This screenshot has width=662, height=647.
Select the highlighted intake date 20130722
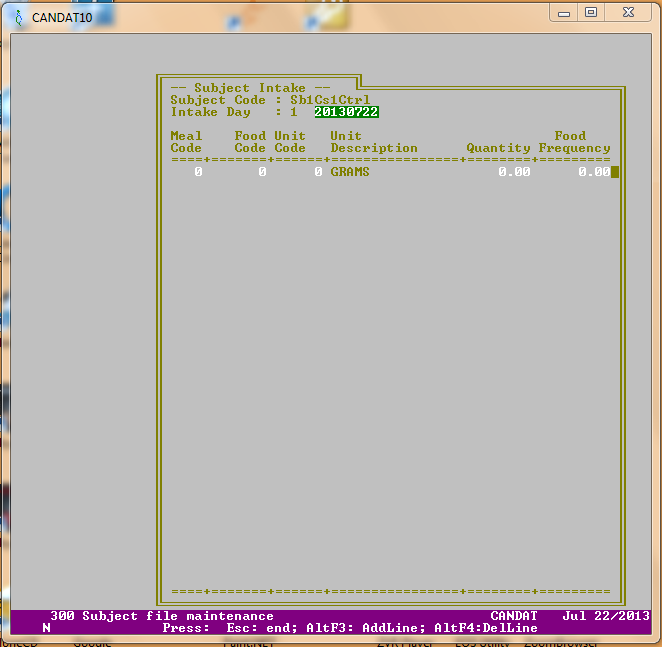(x=346, y=112)
